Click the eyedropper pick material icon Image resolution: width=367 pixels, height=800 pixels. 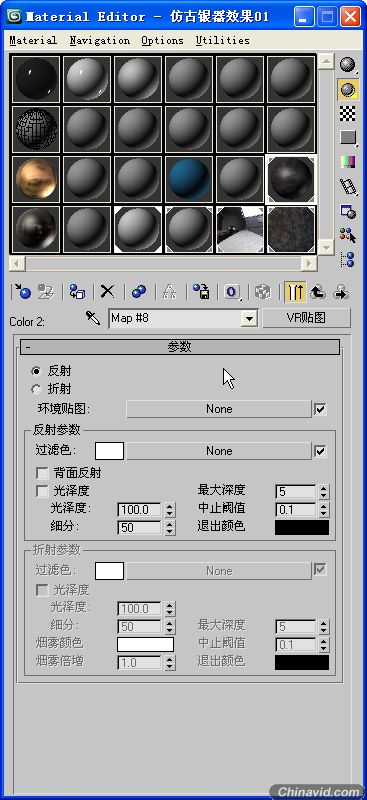pyautogui.click(x=93, y=318)
